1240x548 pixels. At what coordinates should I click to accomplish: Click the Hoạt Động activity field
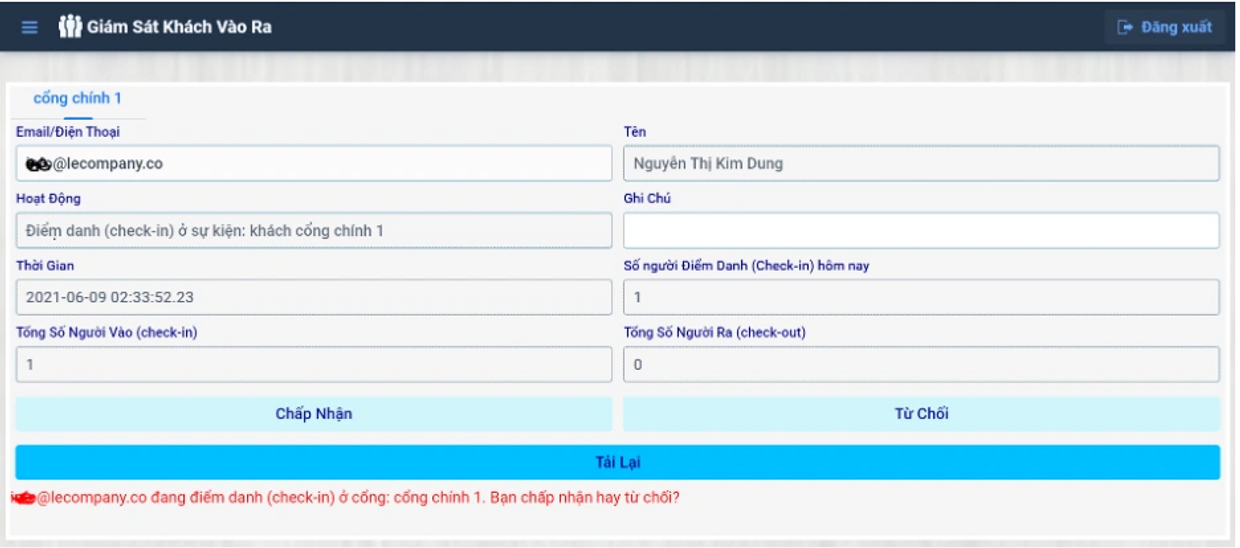click(x=313, y=231)
